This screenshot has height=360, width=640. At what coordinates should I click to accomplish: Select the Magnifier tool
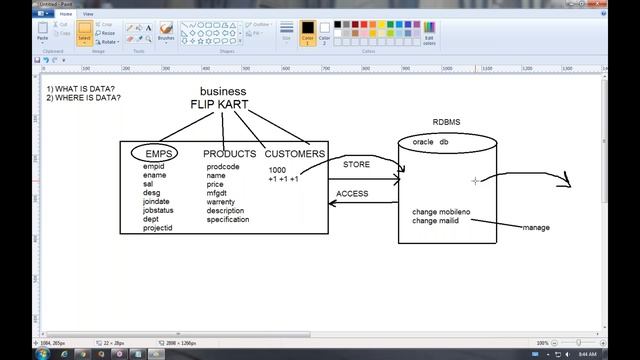[x=148, y=39]
